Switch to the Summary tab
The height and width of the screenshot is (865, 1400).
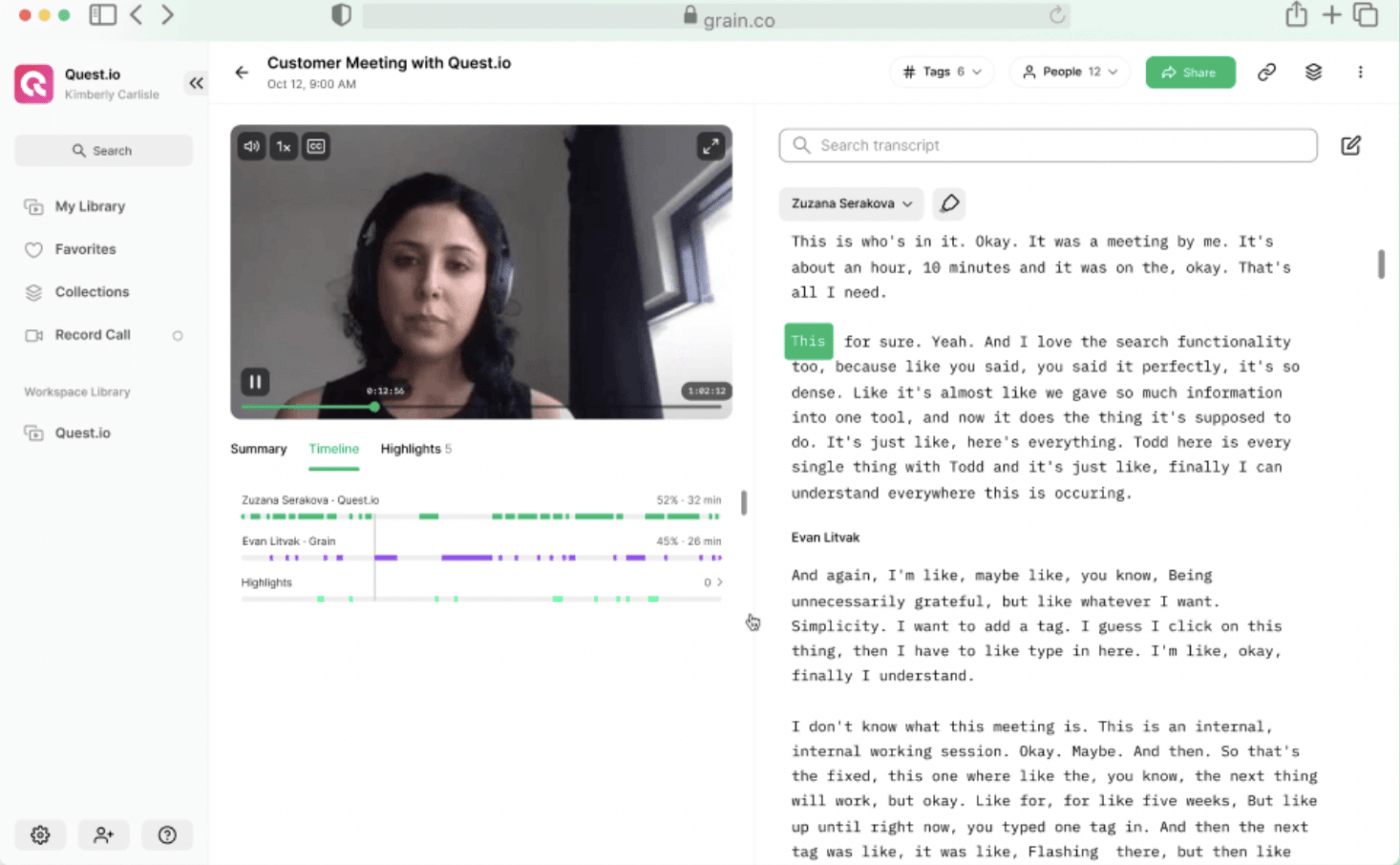(x=258, y=449)
